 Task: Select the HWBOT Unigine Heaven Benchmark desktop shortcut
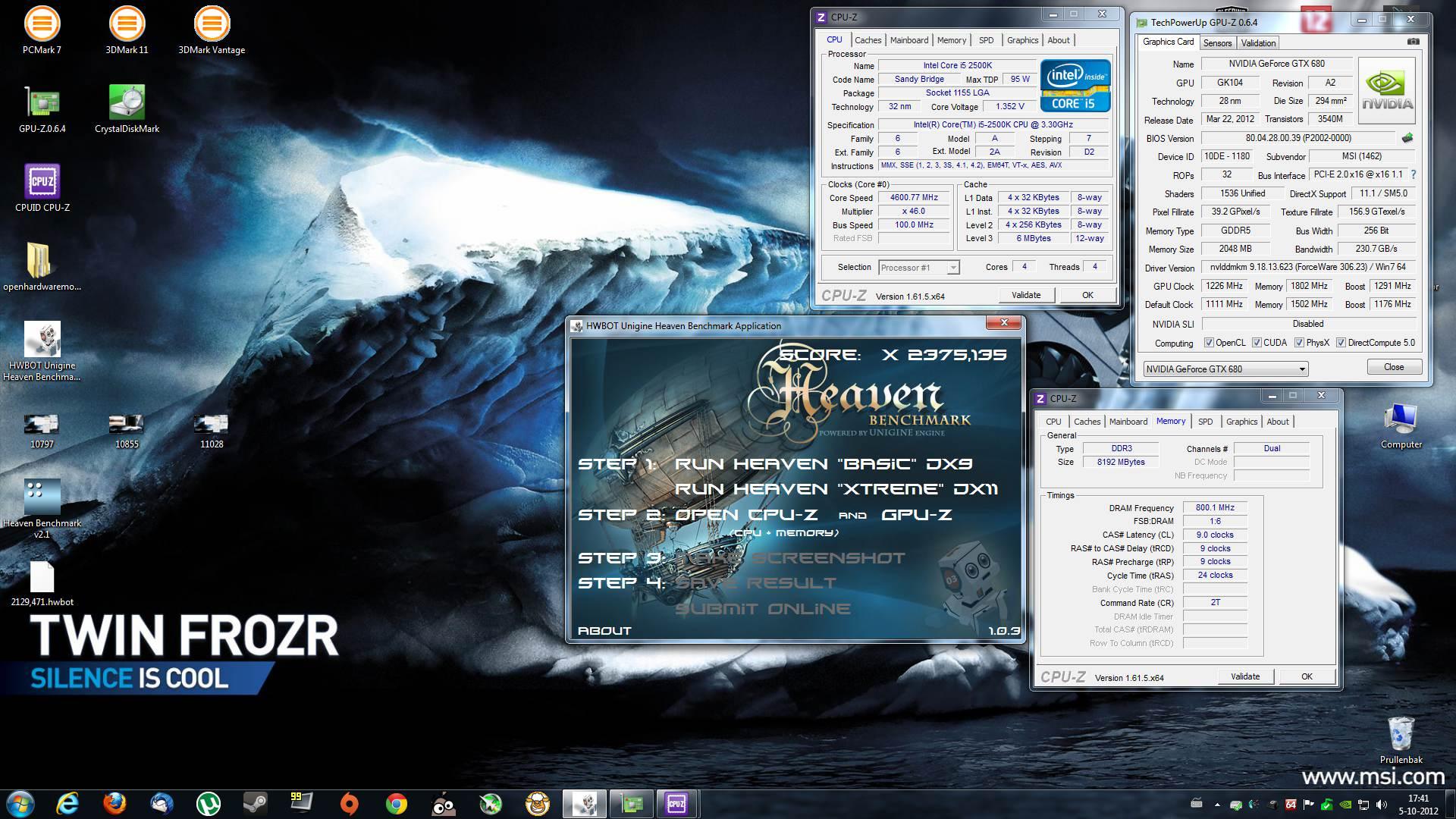coord(42,351)
